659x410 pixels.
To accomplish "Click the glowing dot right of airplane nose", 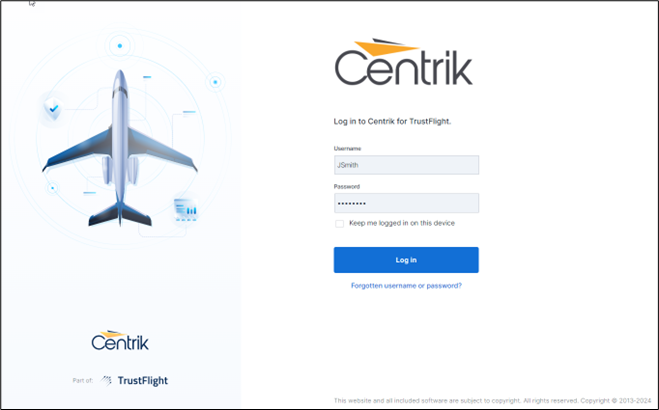I will (x=215, y=82).
